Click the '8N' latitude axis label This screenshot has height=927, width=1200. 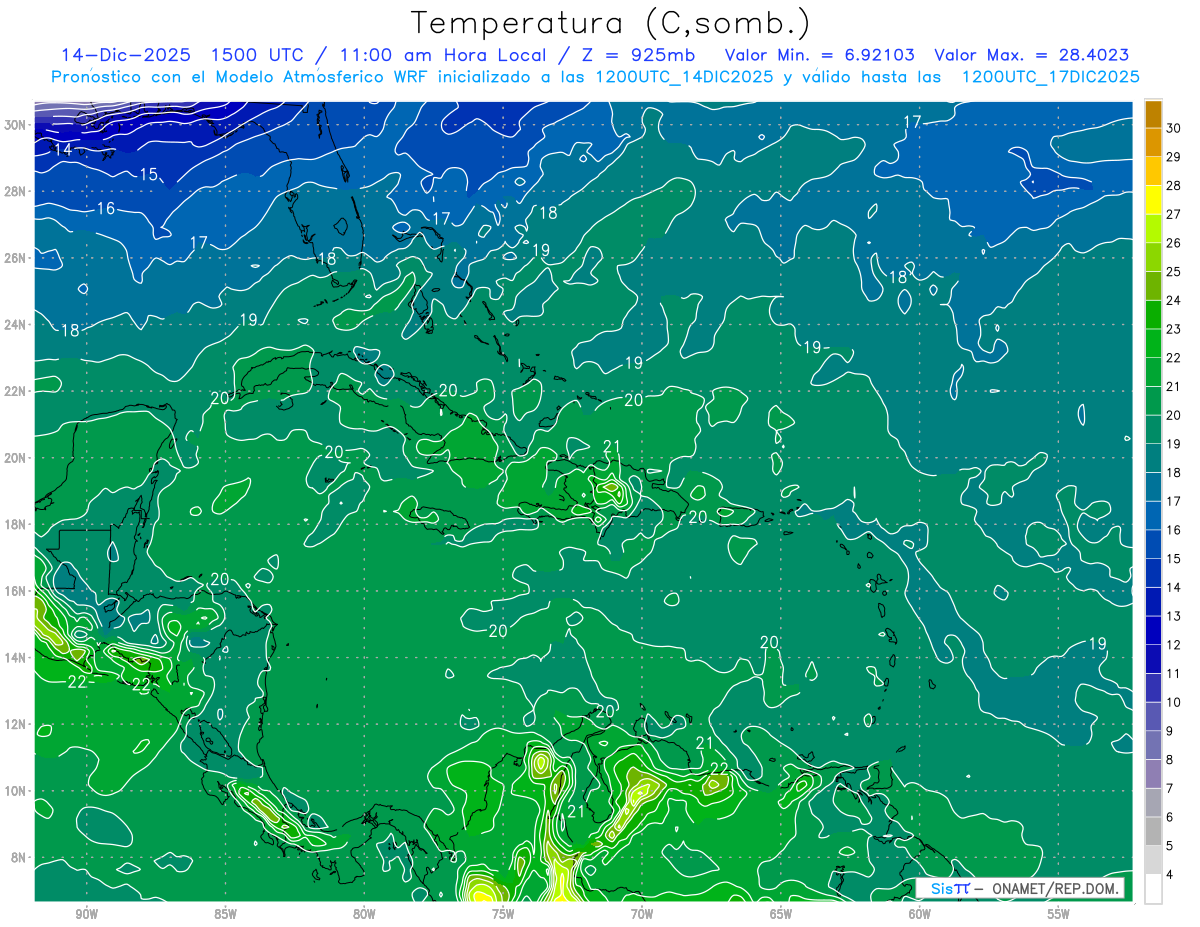[x=19, y=857]
